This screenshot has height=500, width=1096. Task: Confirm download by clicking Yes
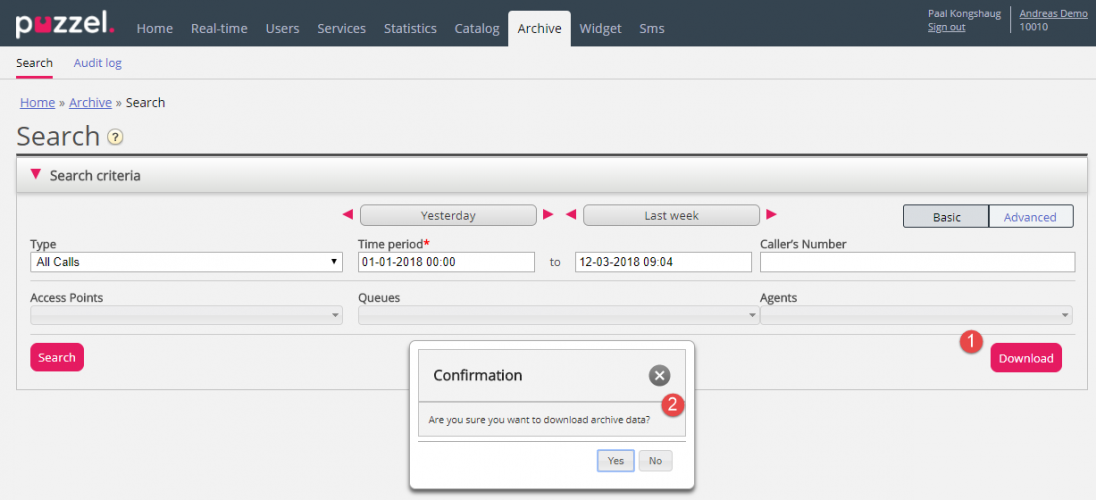tap(615, 461)
